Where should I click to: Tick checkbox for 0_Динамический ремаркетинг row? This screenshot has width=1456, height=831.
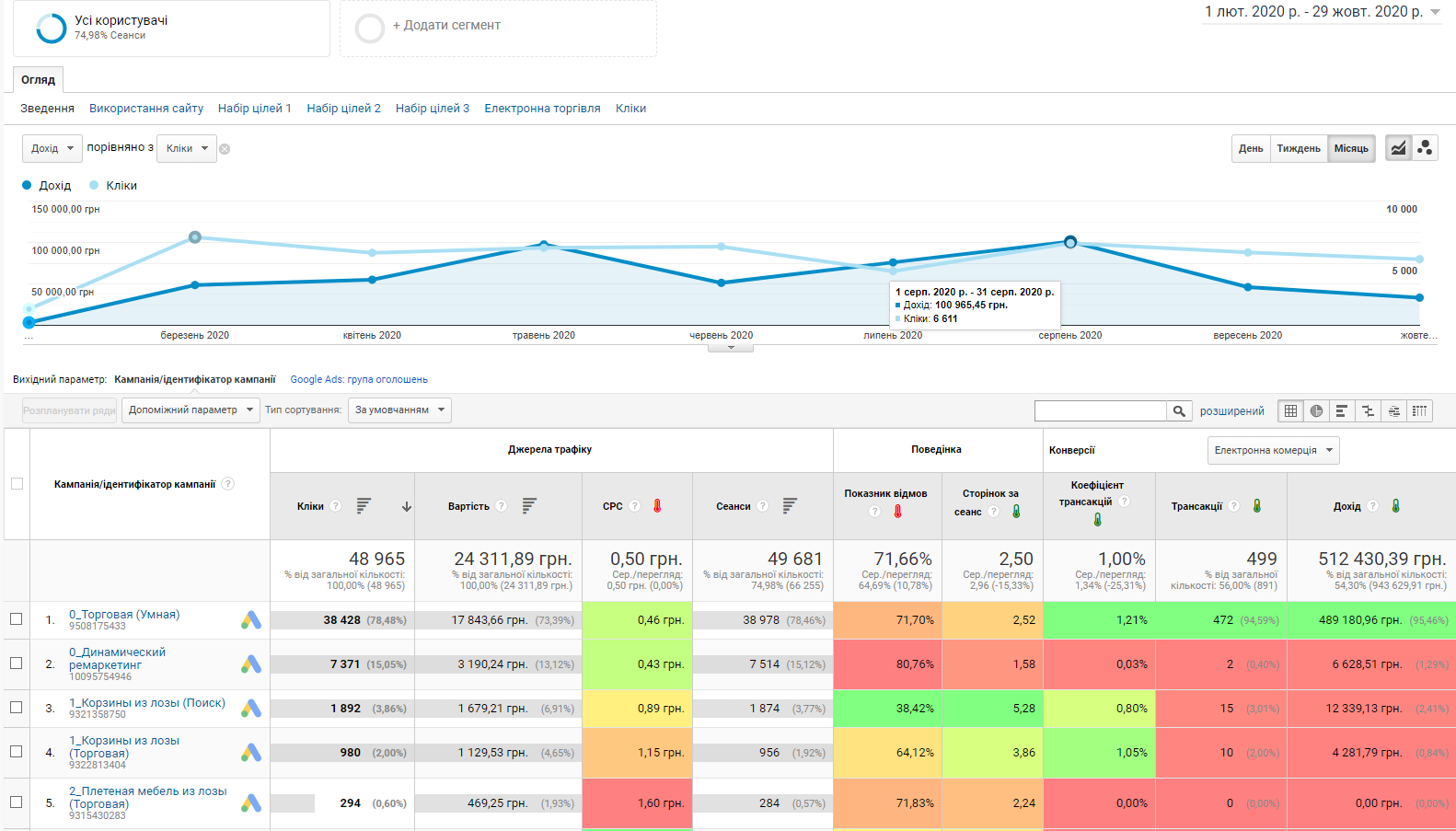pyautogui.click(x=17, y=664)
